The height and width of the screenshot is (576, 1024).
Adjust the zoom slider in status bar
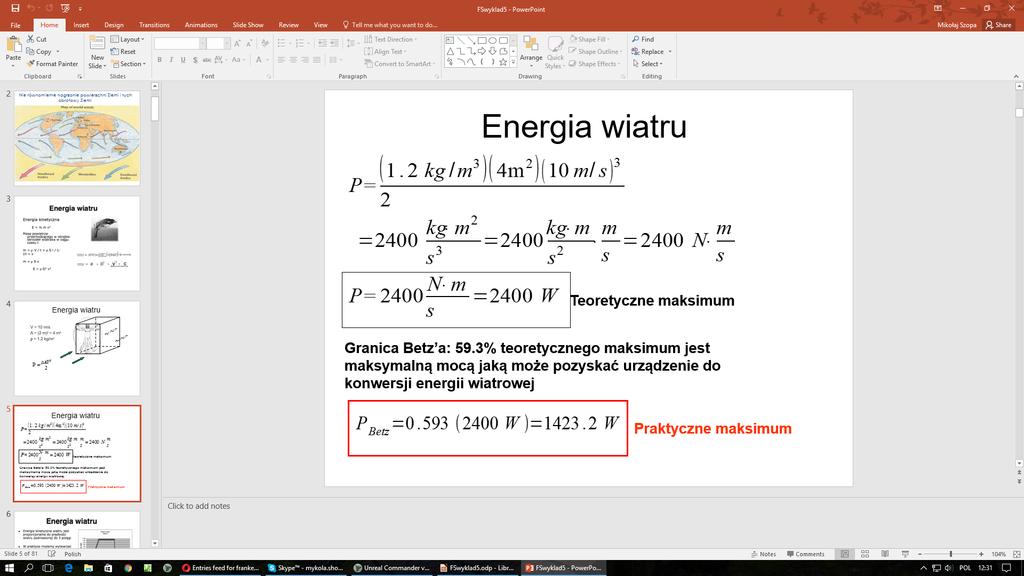point(951,554)
